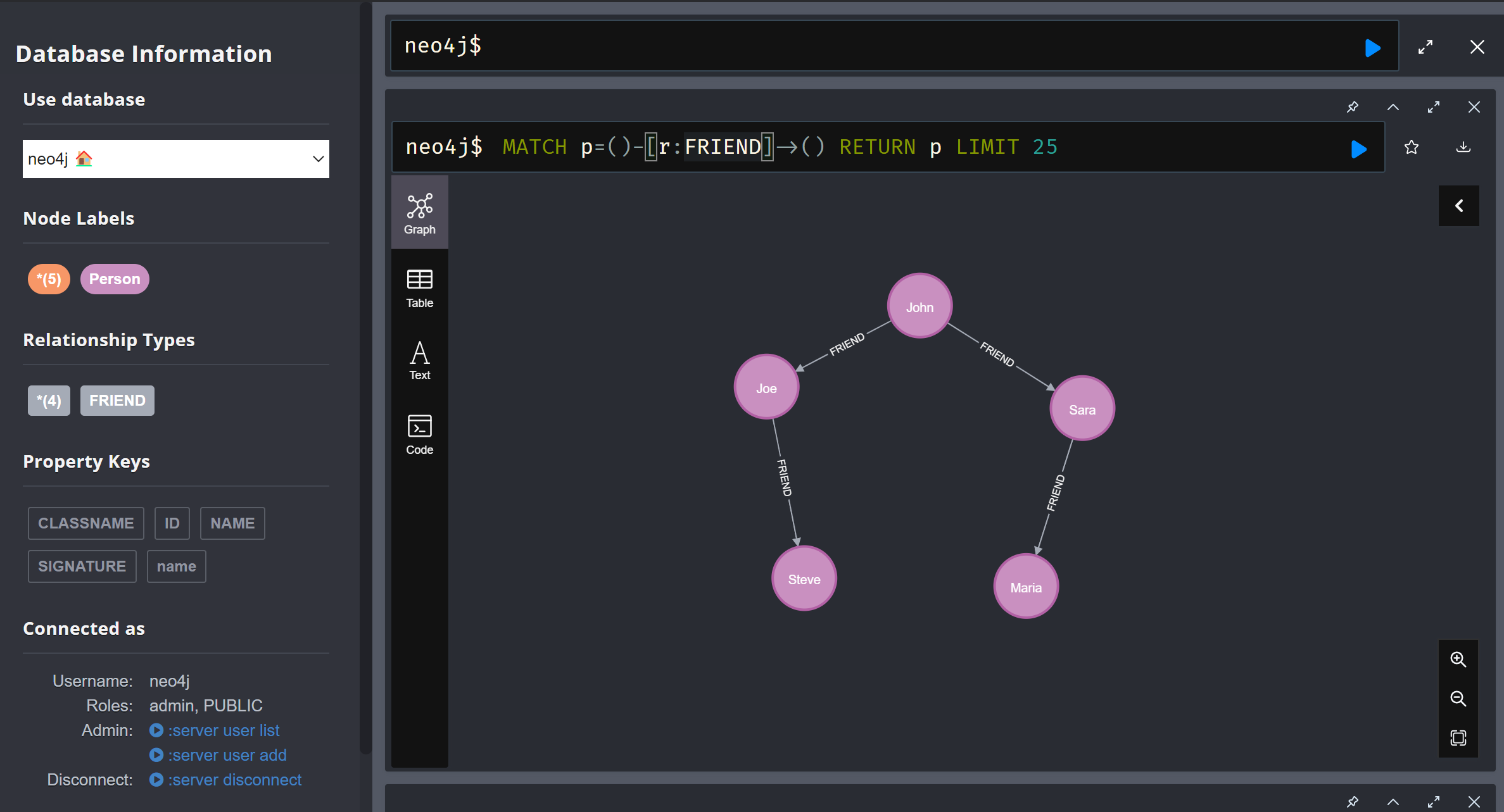Image resolution: width=1504 pixels, height=812 pixels.
Task: Select the Joe node
Action: [x=766, y=387]
